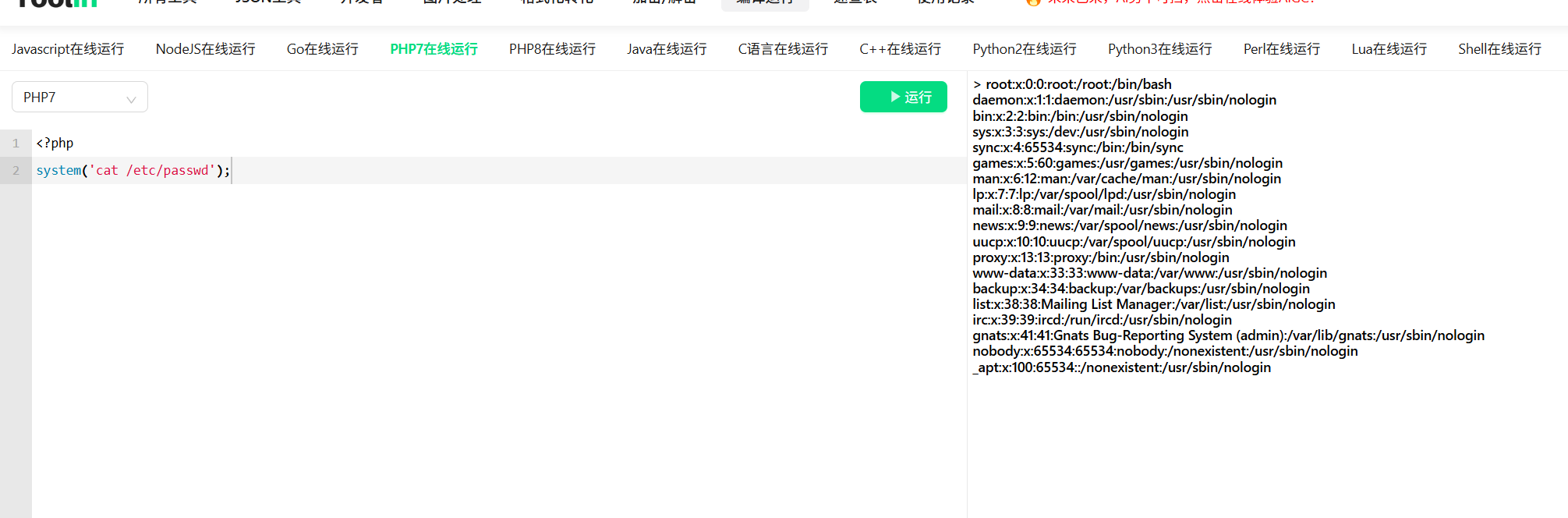Open the Javascript在线运行 tab

coord(68,49)
